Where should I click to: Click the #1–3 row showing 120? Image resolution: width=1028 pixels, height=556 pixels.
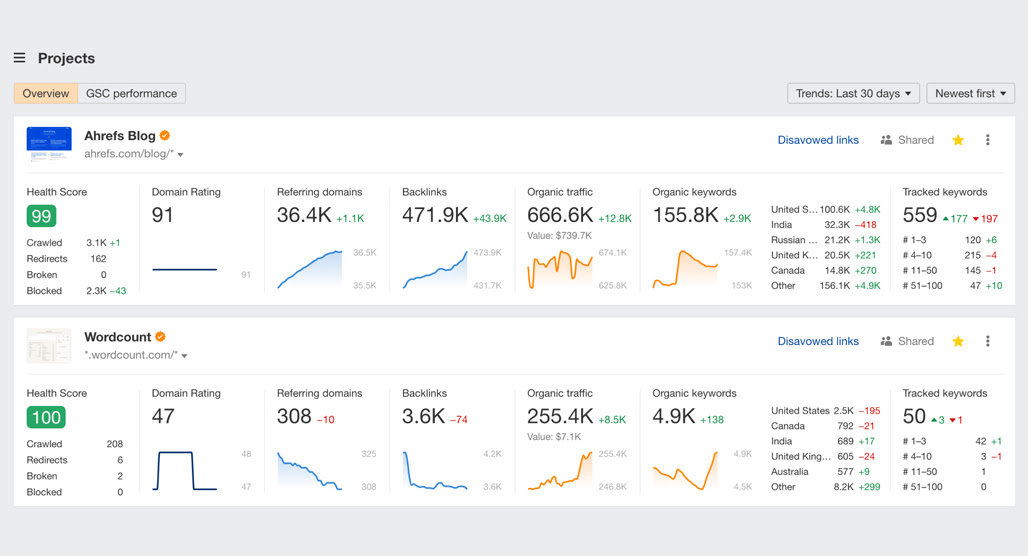point(950,240)
